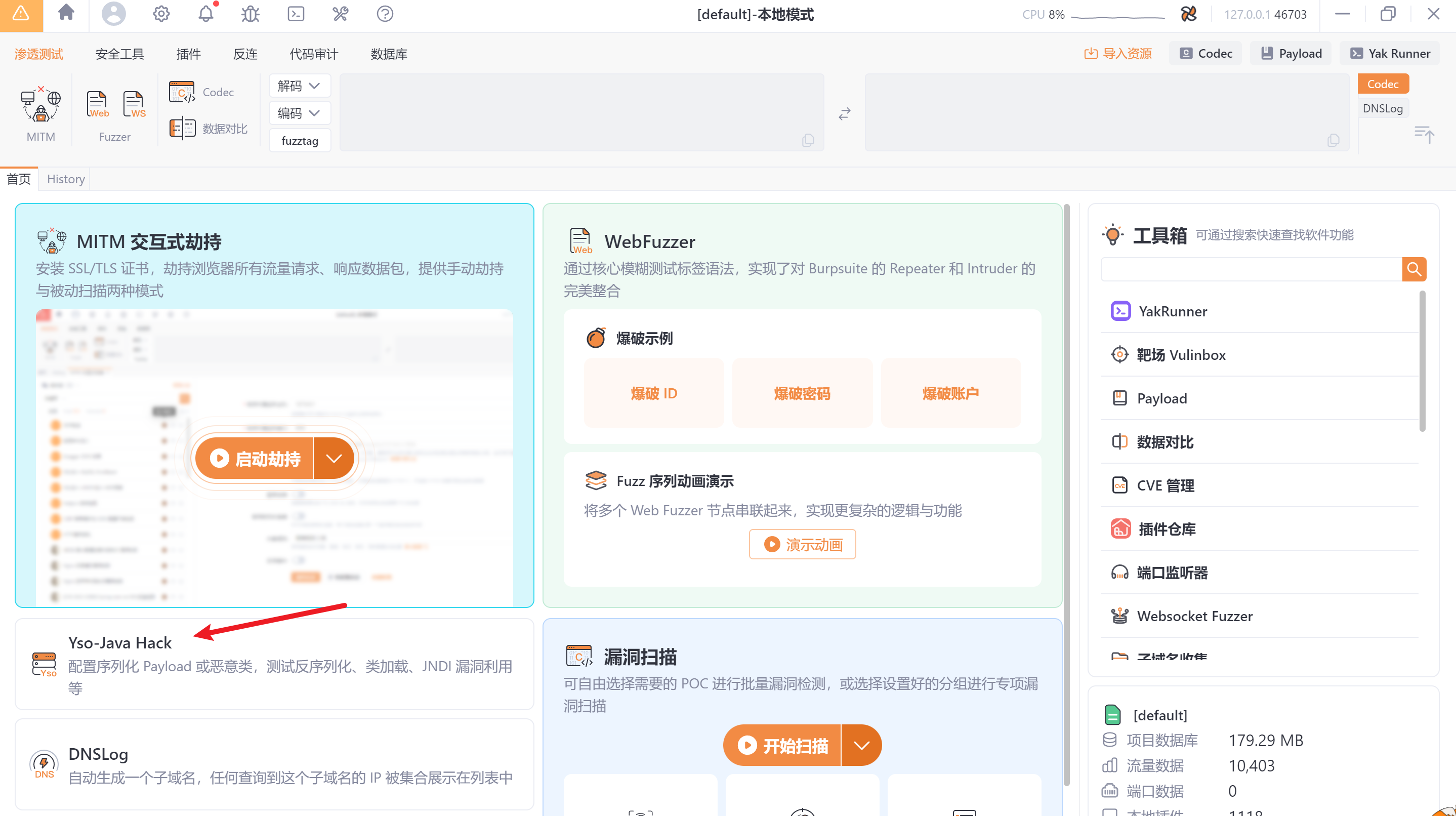Open the 安全工具 menu
This screenshot has width=1456, height=816.
pos(119,54)
